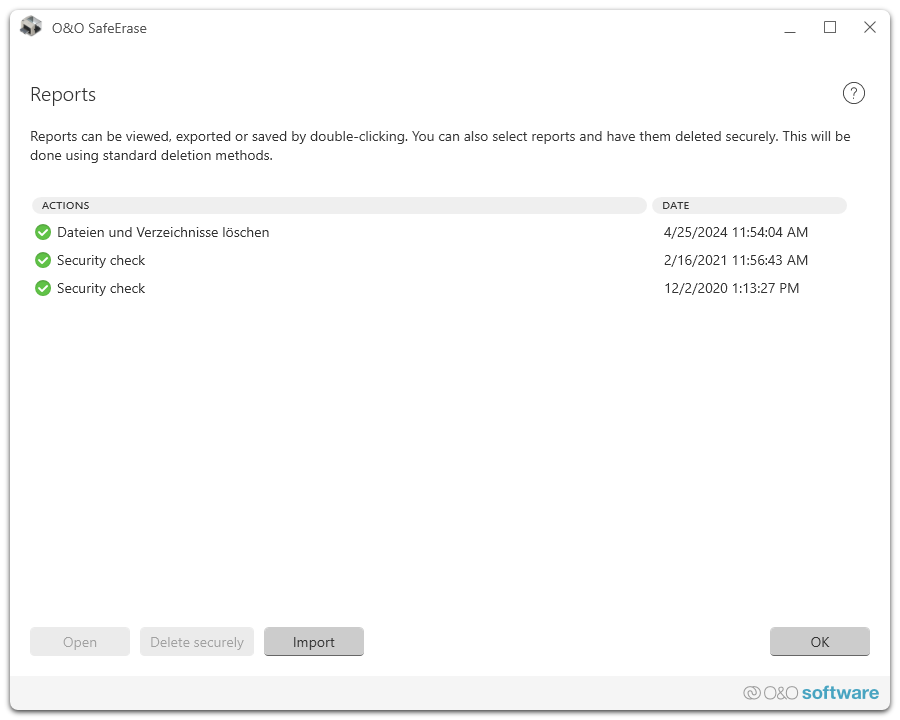Click the Open button
The height and width of the screenshot is (720, 900).
80,642
